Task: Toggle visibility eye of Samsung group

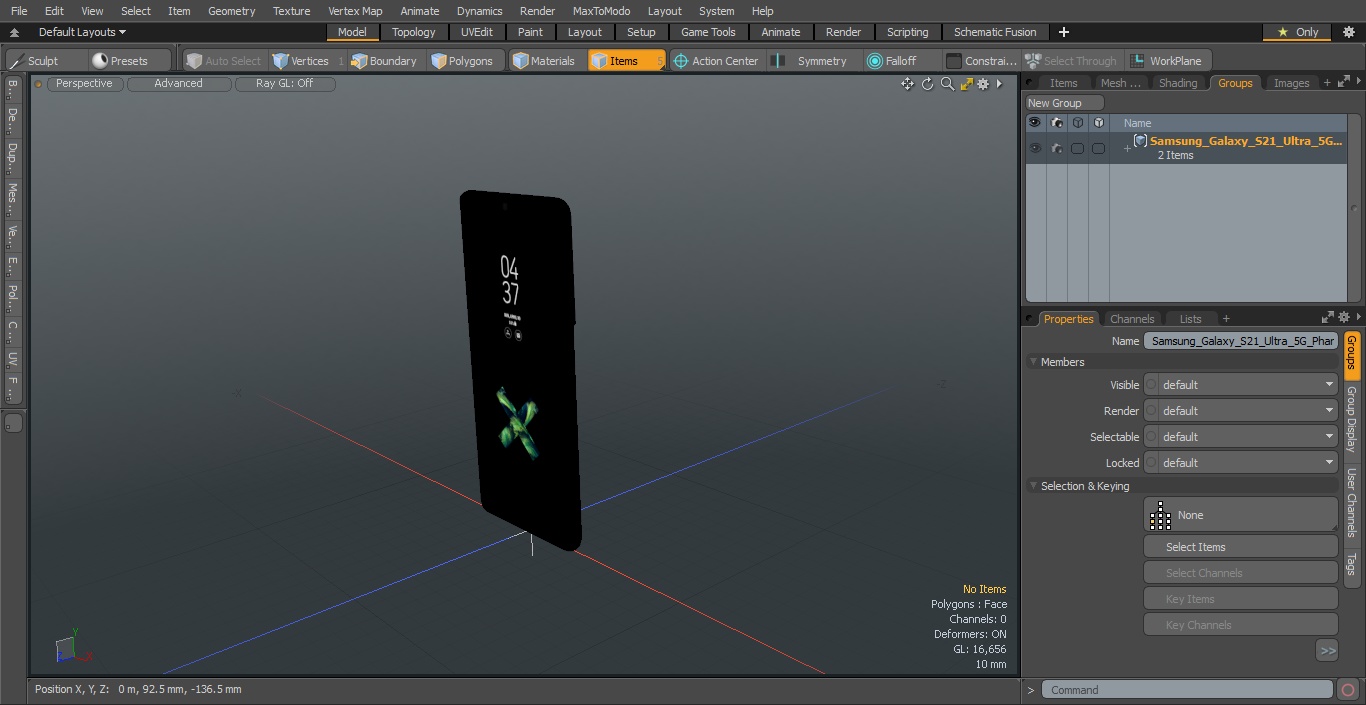Action: tap(1035, 148)
